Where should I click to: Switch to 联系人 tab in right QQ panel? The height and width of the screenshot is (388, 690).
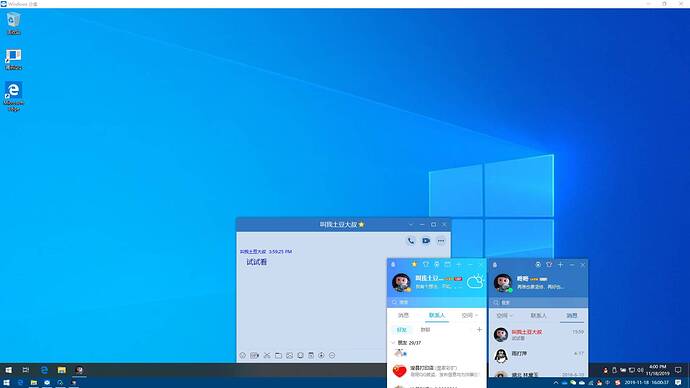538,315
